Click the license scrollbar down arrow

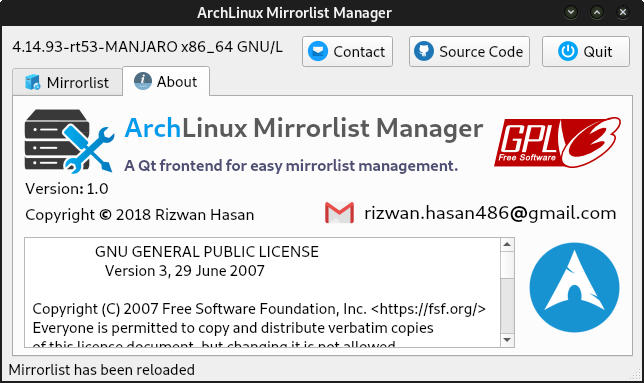pyautogui.click(x=507, y=340)
